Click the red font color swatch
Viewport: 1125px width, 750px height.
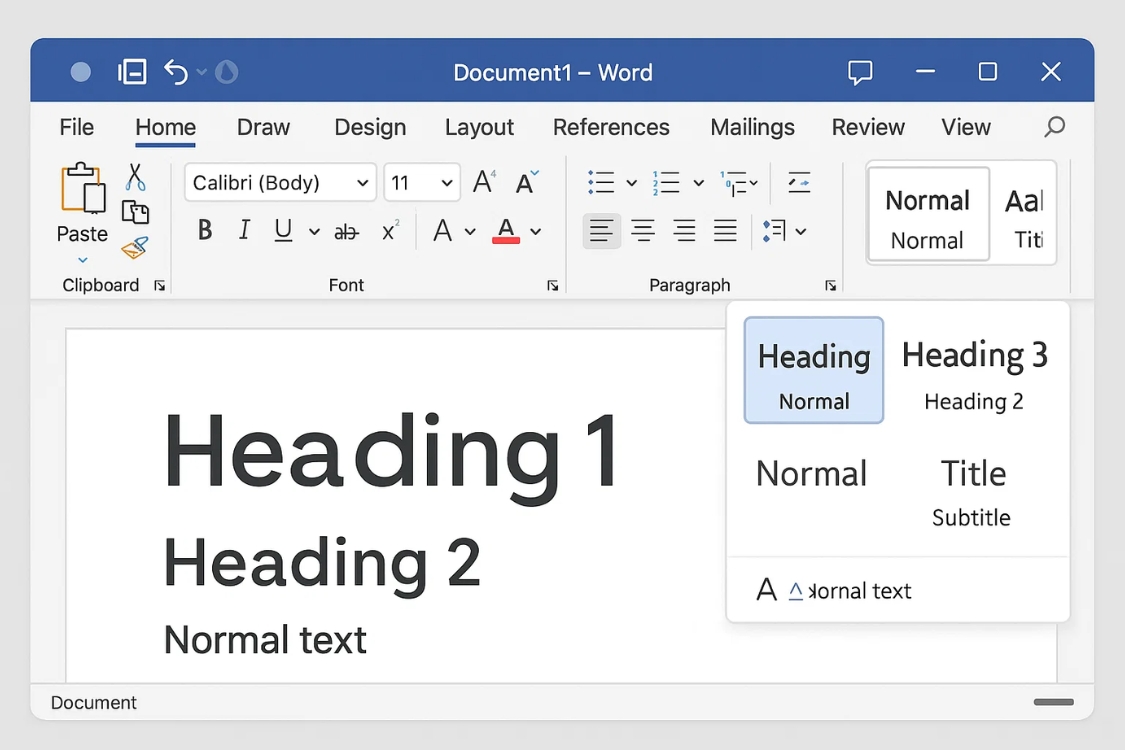tap(504, 240)
